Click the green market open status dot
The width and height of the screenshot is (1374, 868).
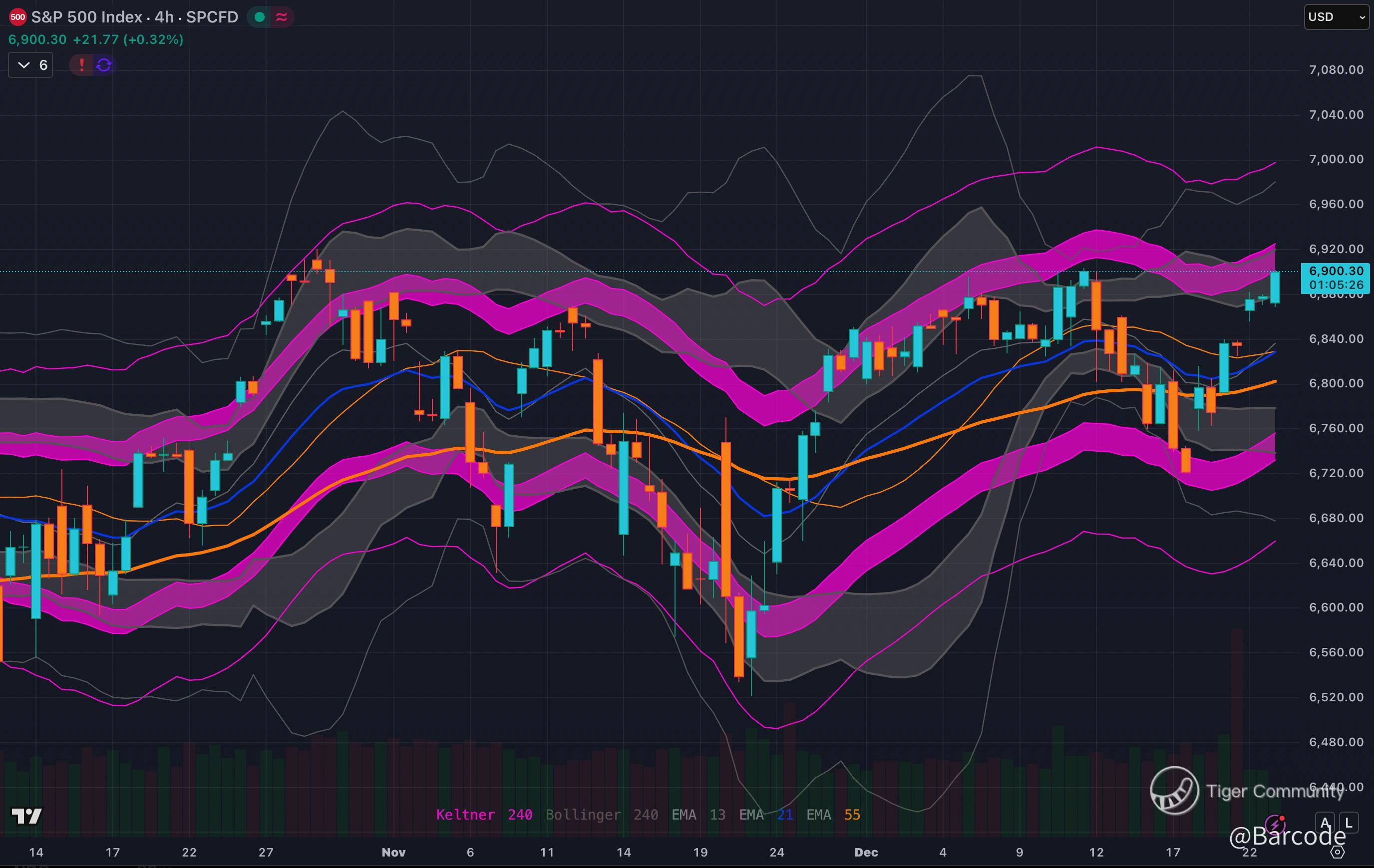[260, 17]
